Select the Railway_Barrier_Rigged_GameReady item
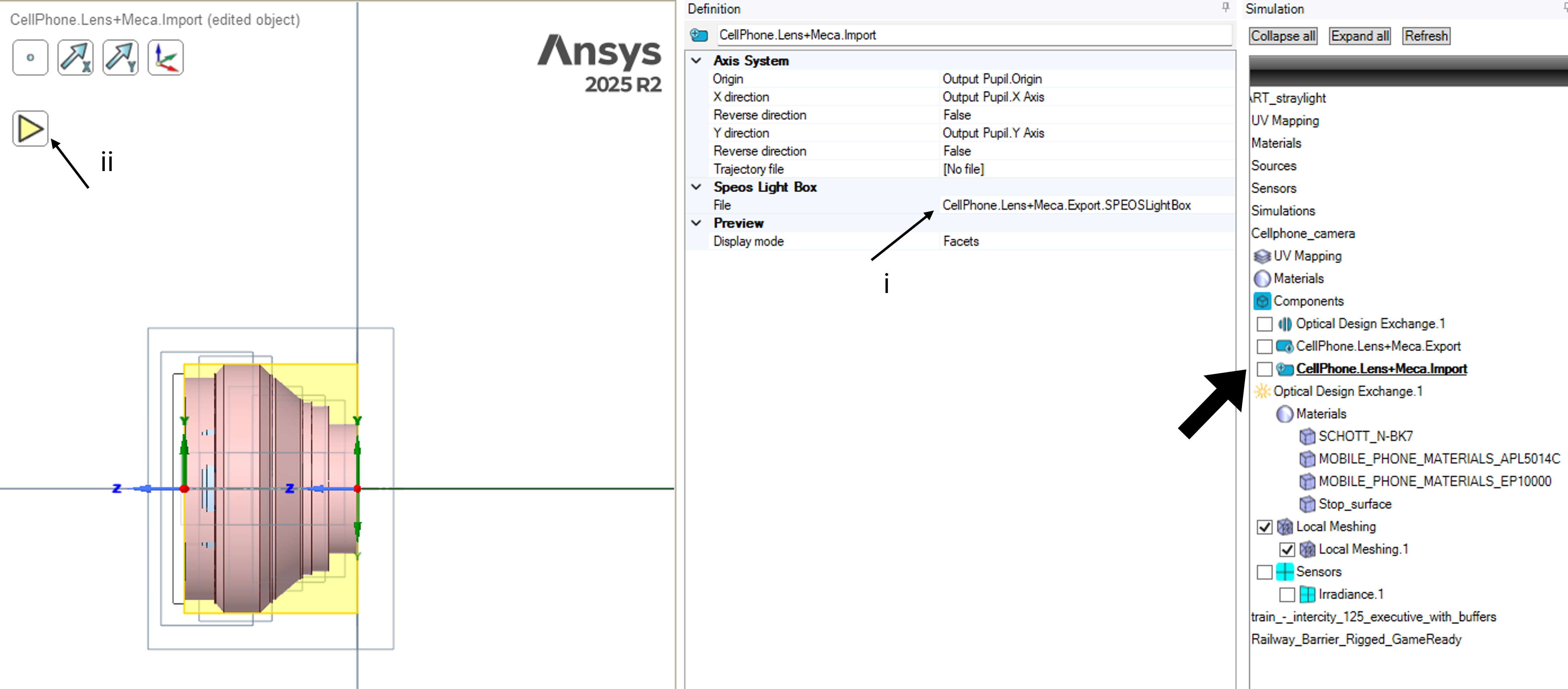This screenshot has height=689, width=1568. pyautogui.click(x=1356, y=640)
